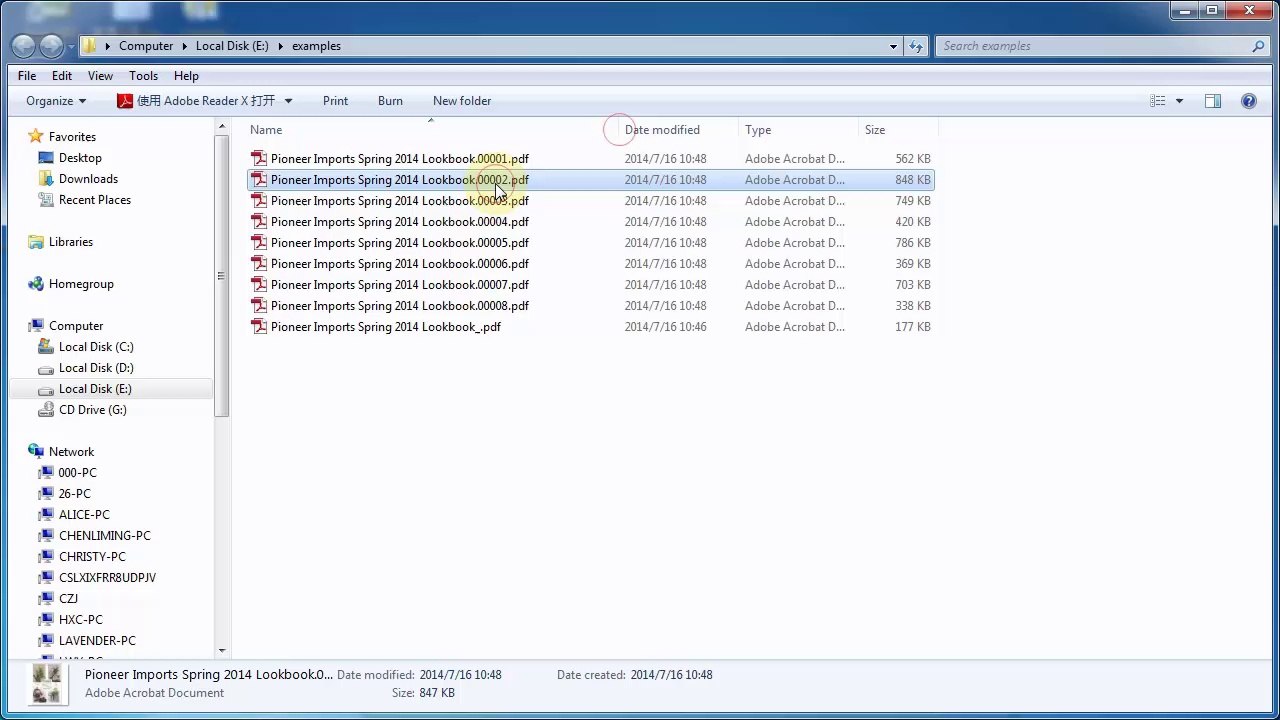Viewport: 1280px width, 720px height.
Task: Open the view options dropdown arrow
Action: click(1179, 101)
